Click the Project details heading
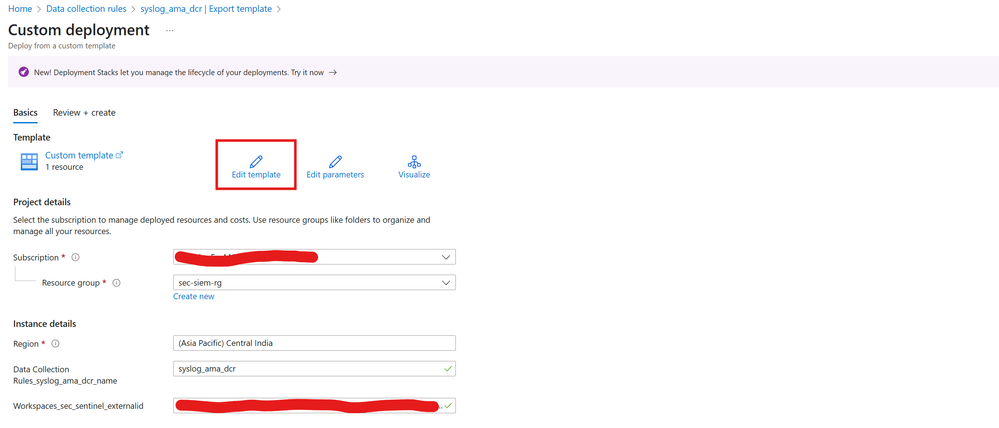The width and height of the screenshot is (999, 428). [42, 203]
